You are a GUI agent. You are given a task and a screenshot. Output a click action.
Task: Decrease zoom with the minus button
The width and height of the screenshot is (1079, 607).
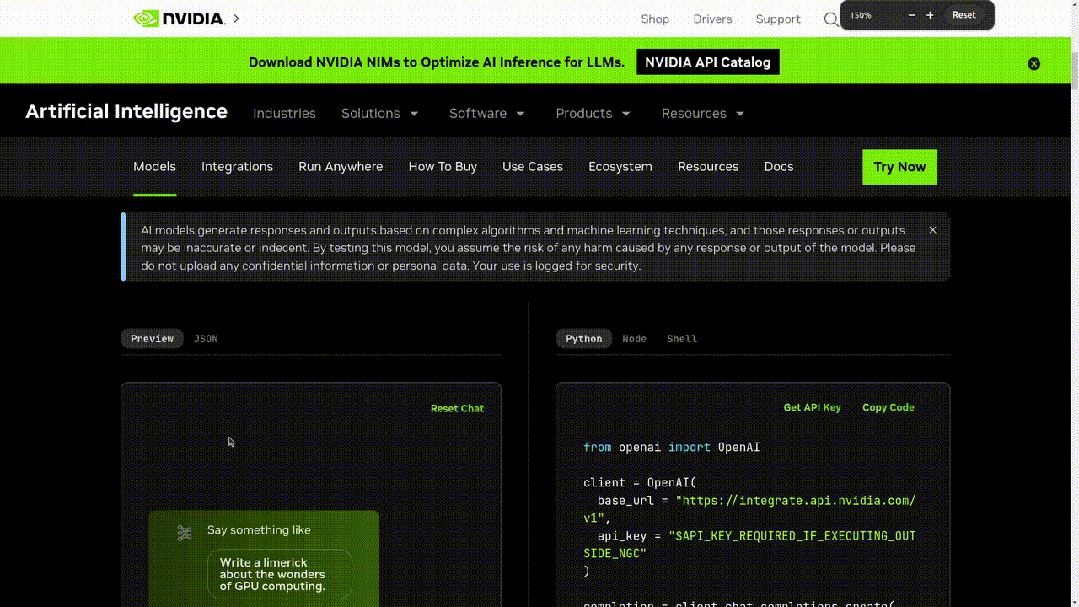(x=912, y=15)
